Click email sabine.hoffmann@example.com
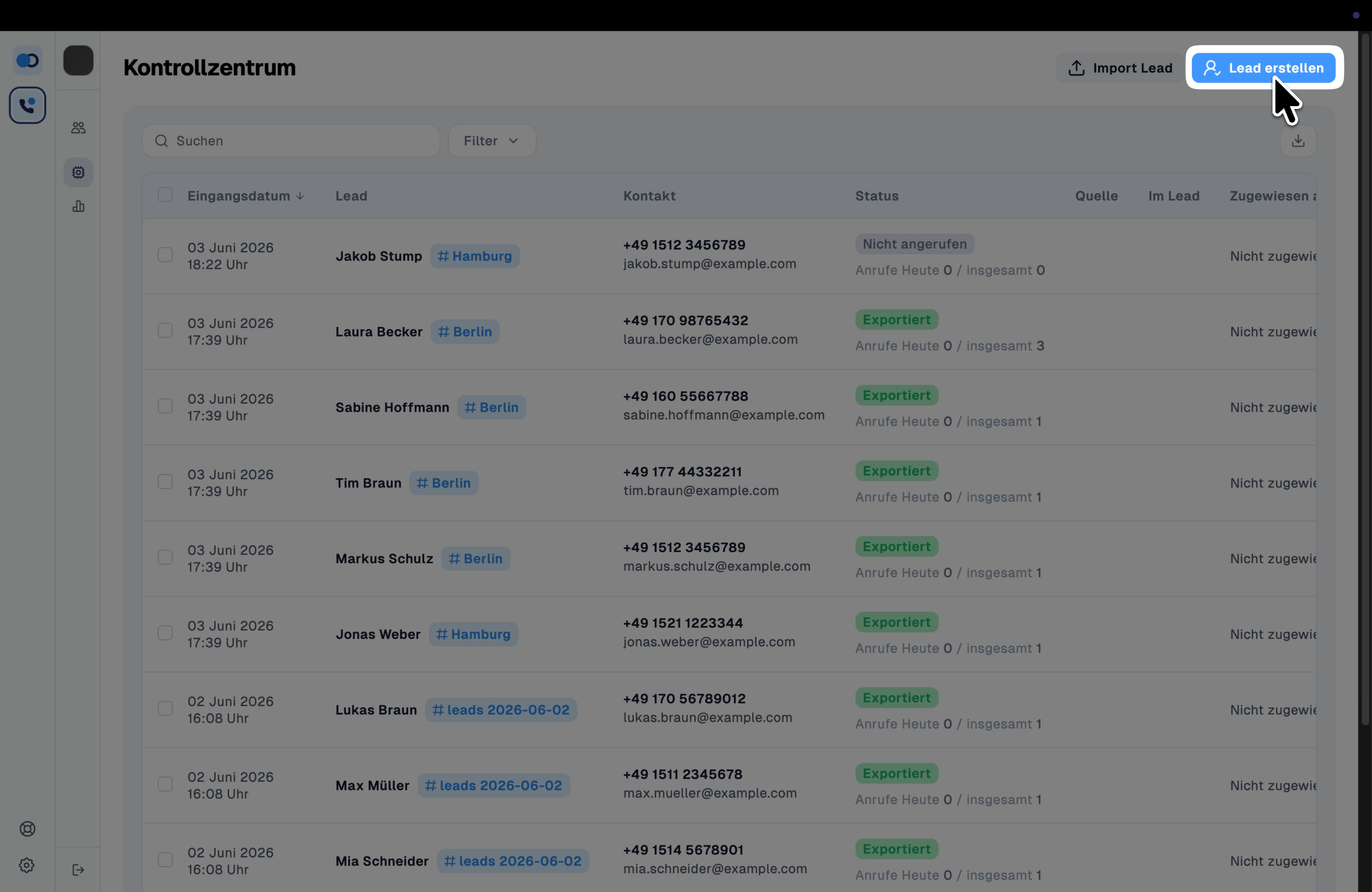The image size is (1372, 892). (723, 415)
